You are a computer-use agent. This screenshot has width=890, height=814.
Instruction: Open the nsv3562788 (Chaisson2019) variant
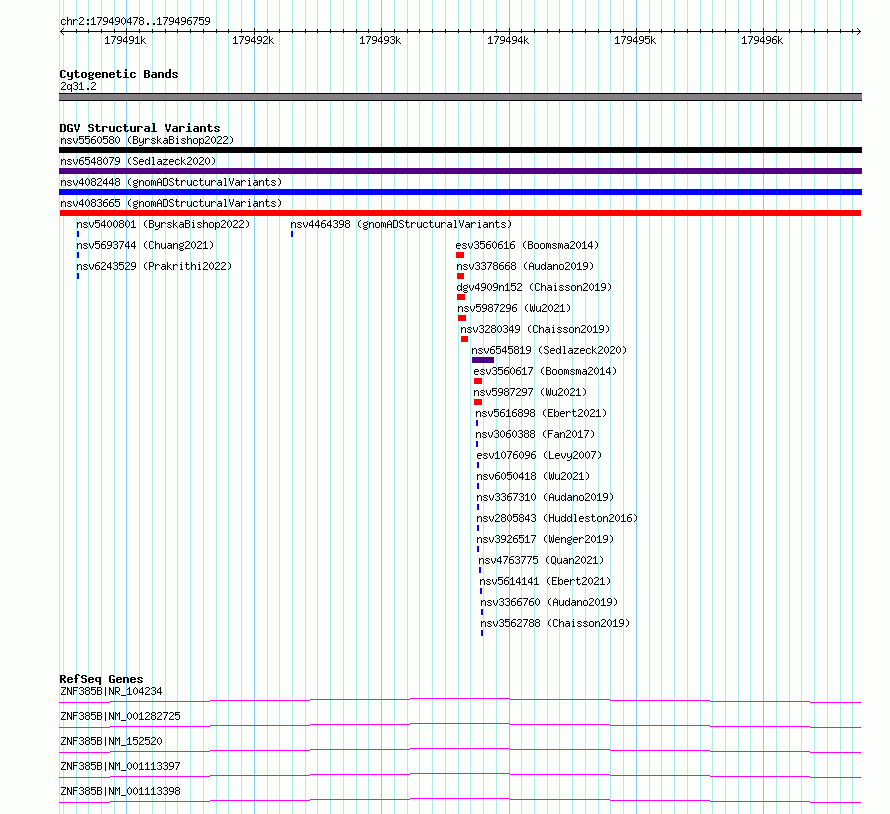555,623
